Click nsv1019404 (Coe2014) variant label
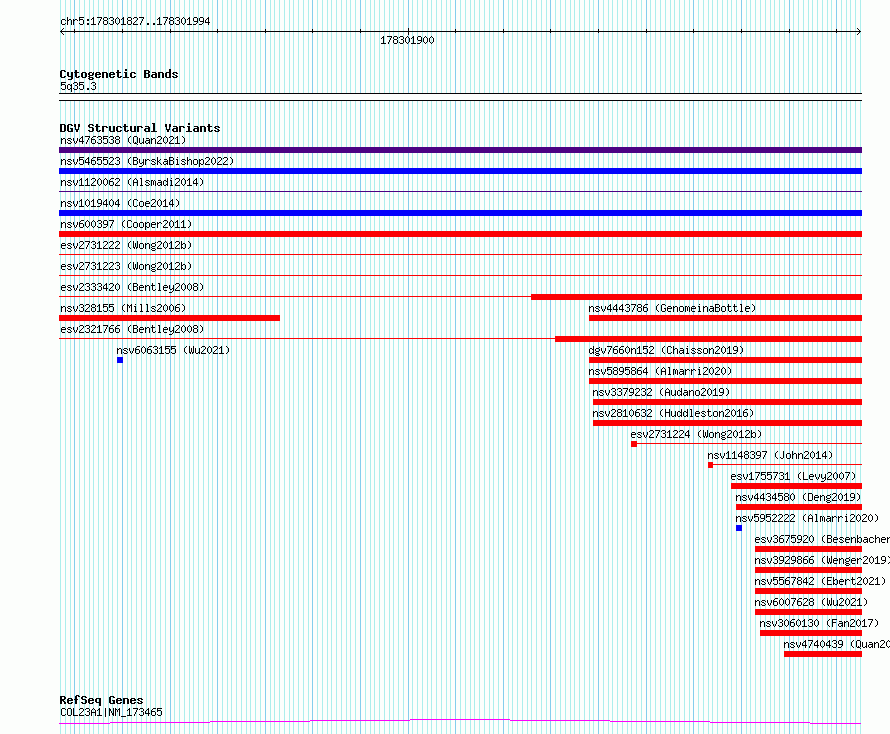The width and height of the screenshot is (890, 734). [x=120, y=203]
